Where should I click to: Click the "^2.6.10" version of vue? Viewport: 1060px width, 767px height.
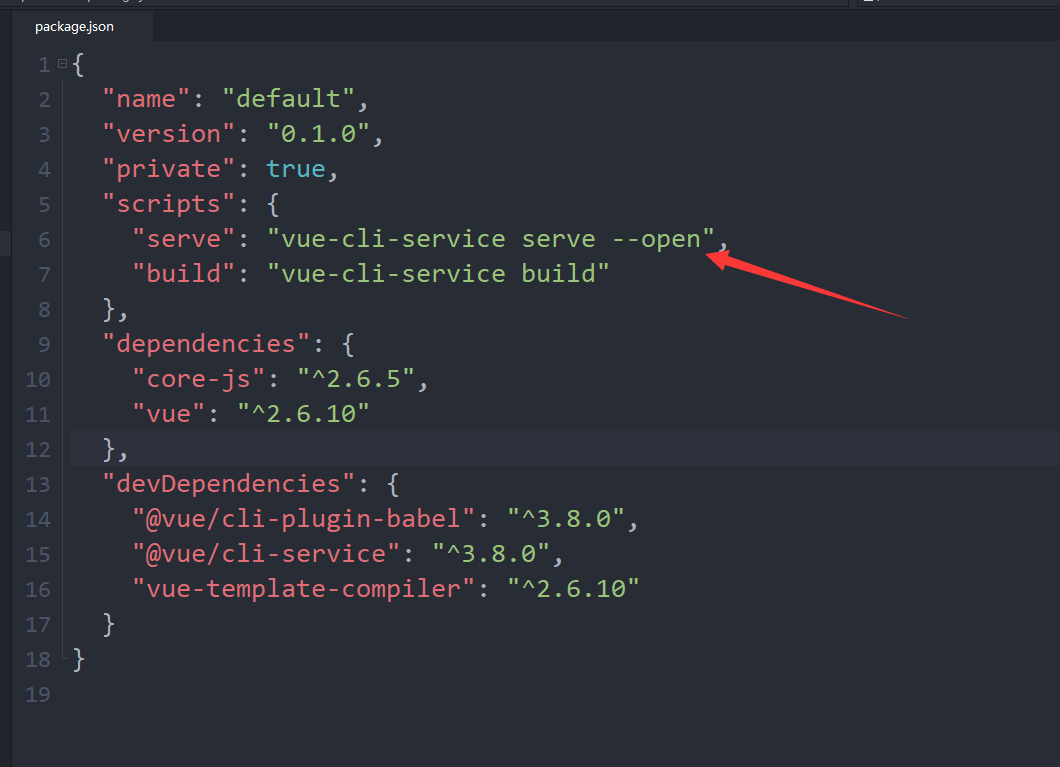303,414
